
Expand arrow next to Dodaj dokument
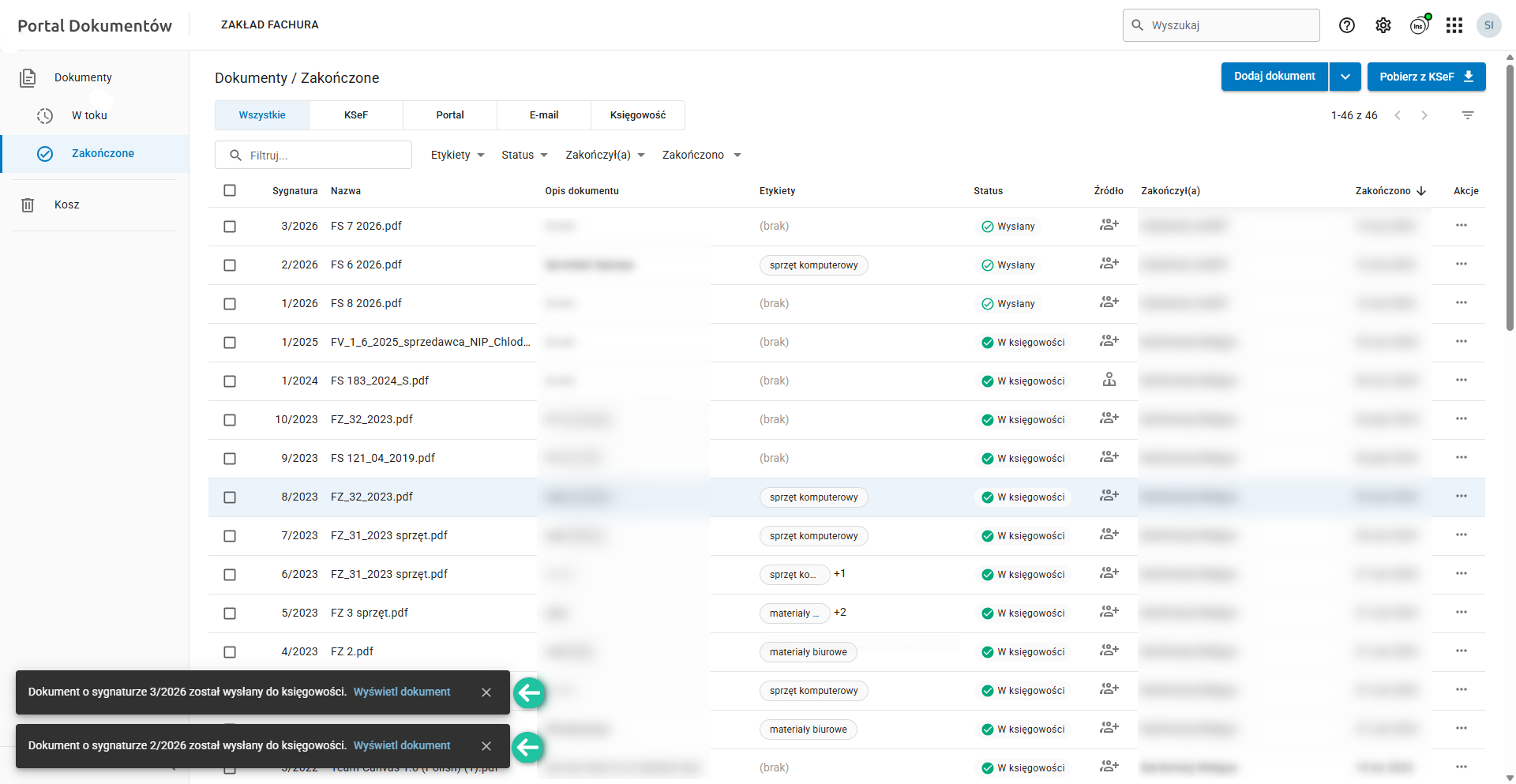[1345, 77]
